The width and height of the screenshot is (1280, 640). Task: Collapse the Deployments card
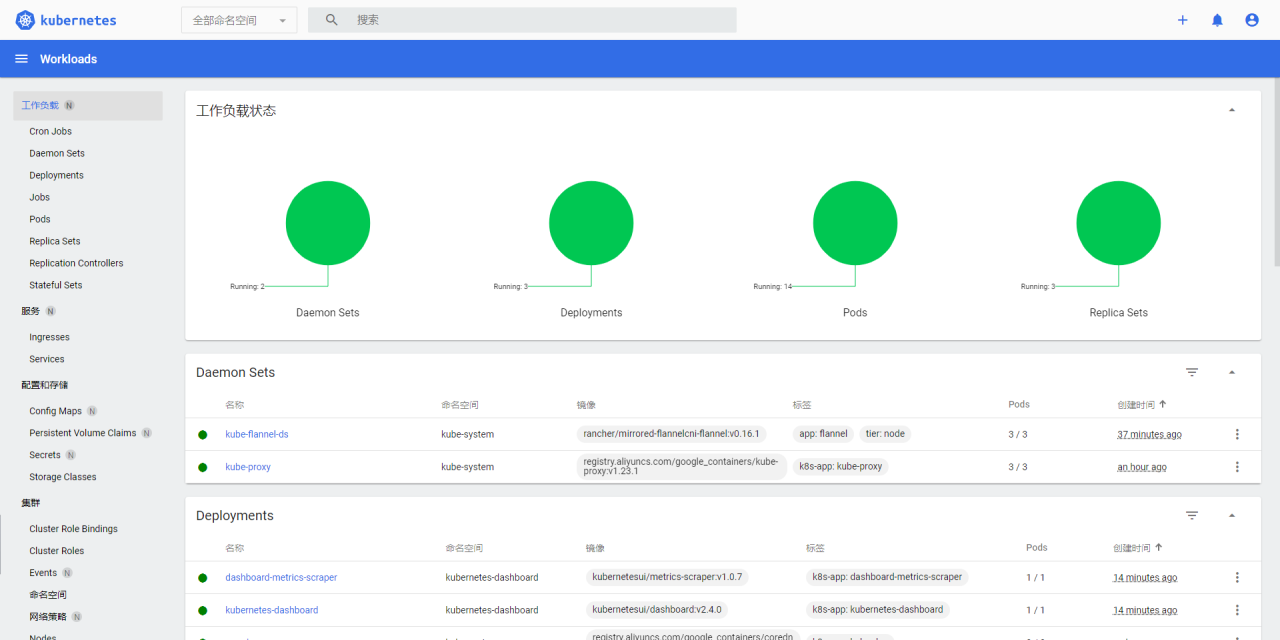1231,515
